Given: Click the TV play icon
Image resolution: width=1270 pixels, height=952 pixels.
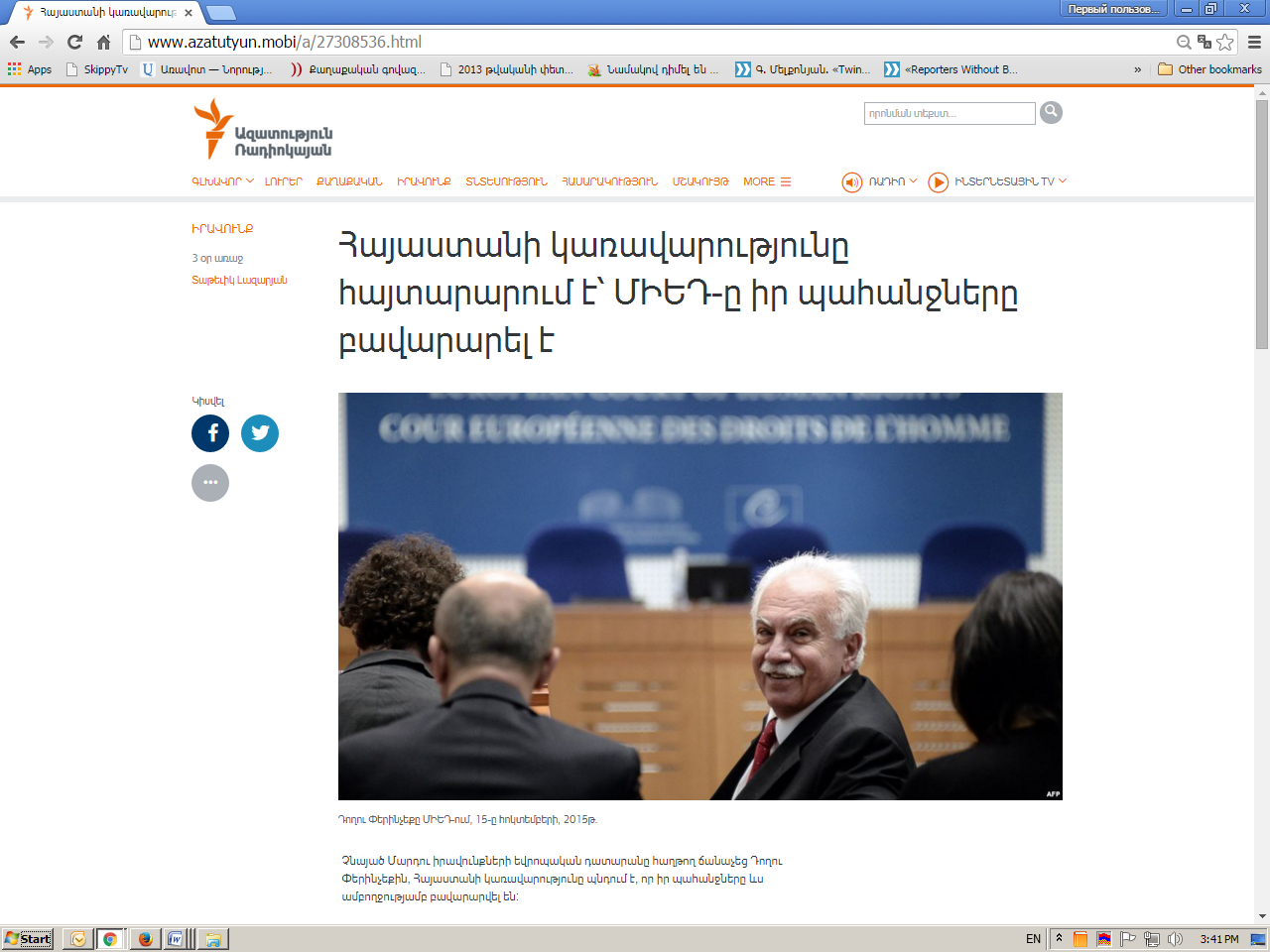Looking at the screenshot, I should (938, 182).
